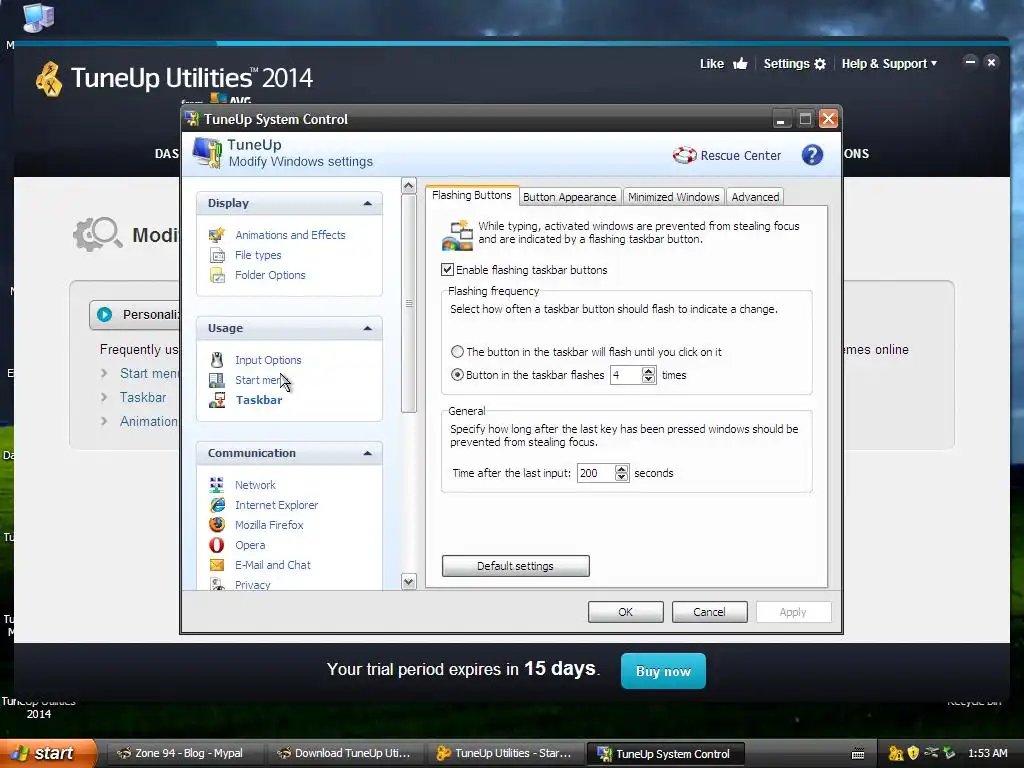Click the Cancel button
Image resolution: width=1024 pixels, height=768 pixels.
pyautogui.click(x=709, y=612)
